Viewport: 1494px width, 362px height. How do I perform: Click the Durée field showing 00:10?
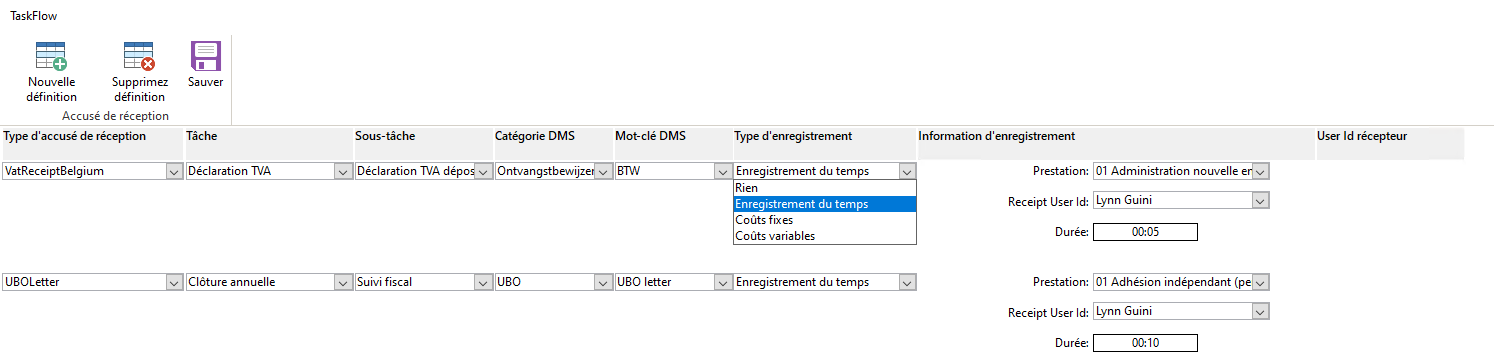(1145, 343)
